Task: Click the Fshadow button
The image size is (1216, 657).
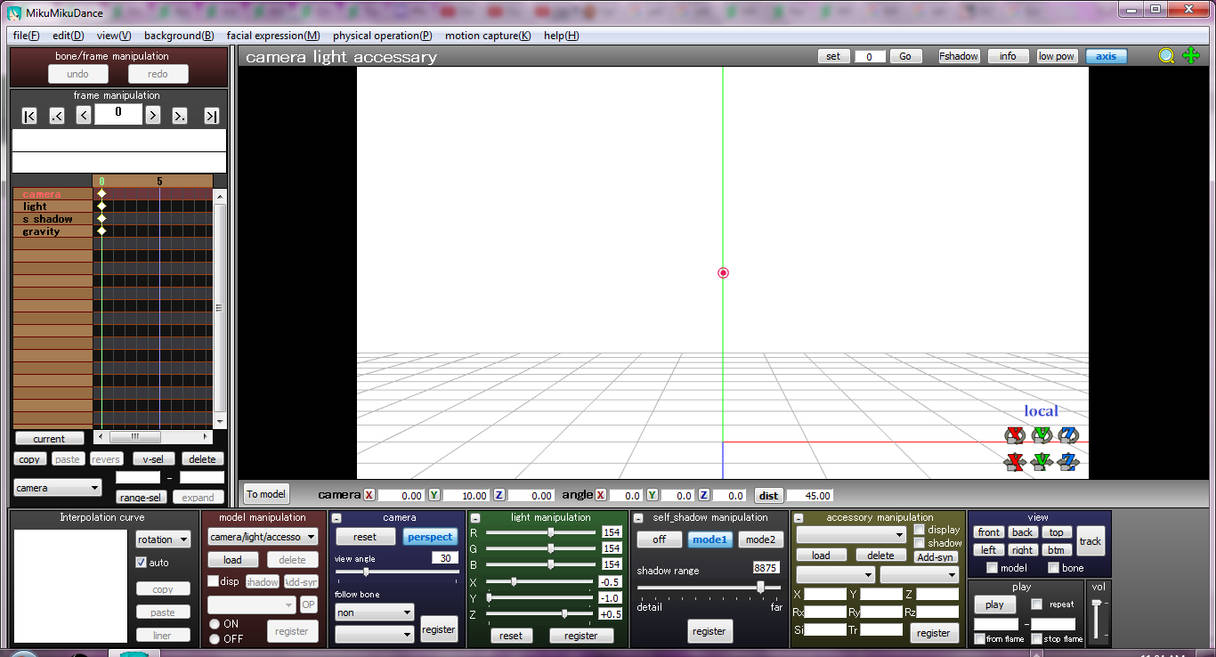Action: [x=958, y=56]
